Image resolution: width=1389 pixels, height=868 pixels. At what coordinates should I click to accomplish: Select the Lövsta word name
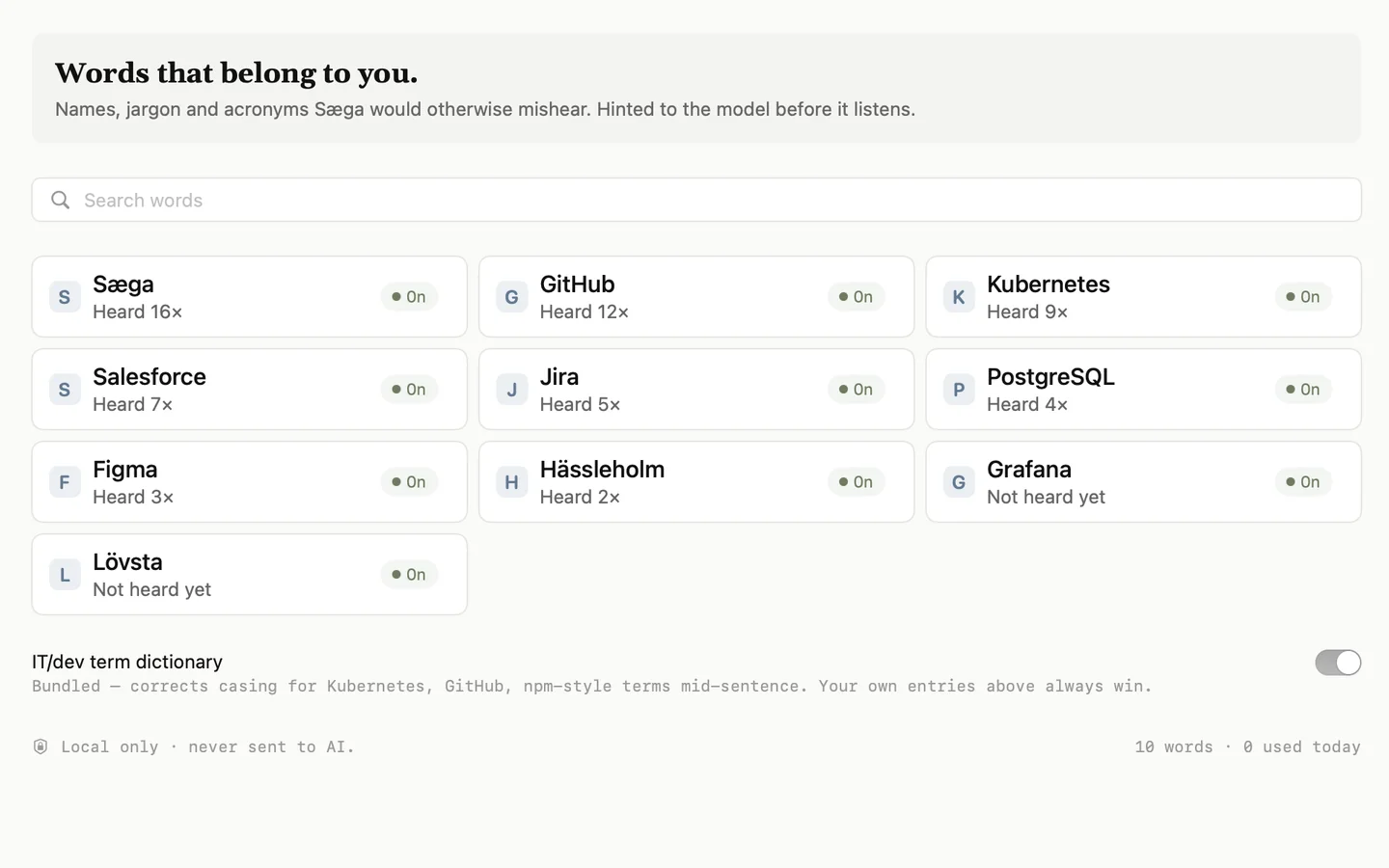(127, 562)
